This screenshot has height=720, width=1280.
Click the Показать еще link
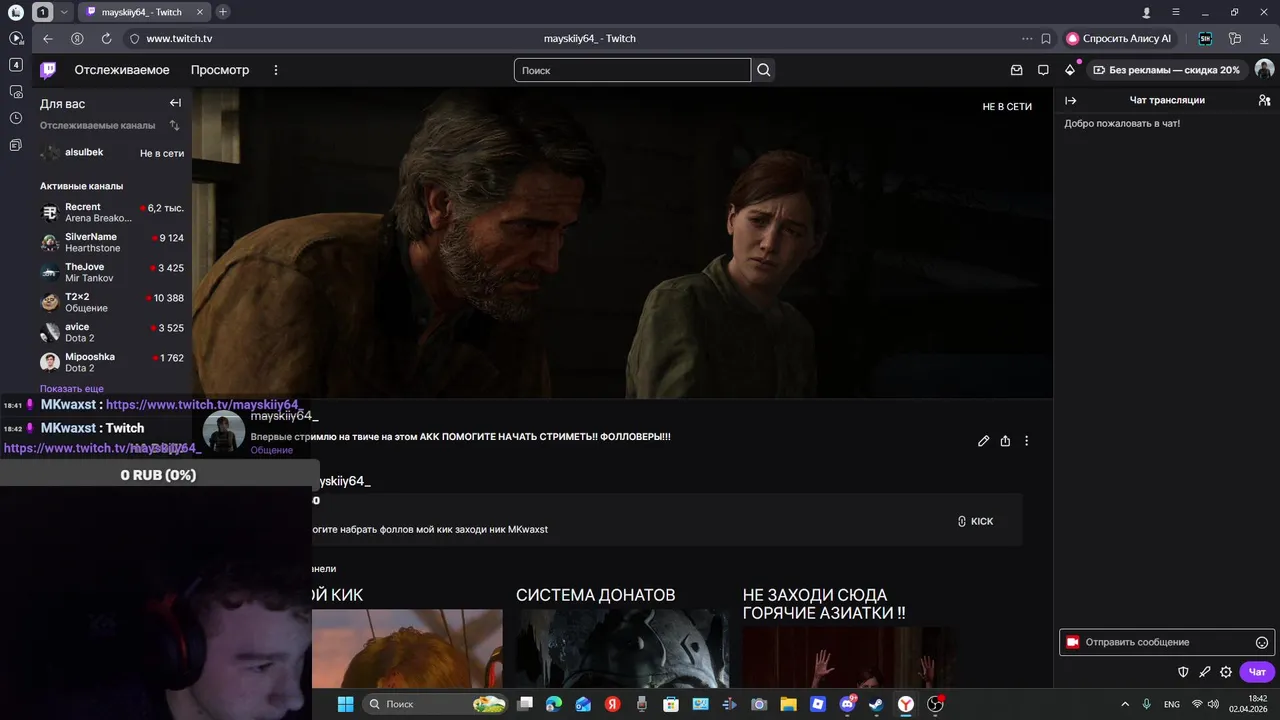coord(72,388)
